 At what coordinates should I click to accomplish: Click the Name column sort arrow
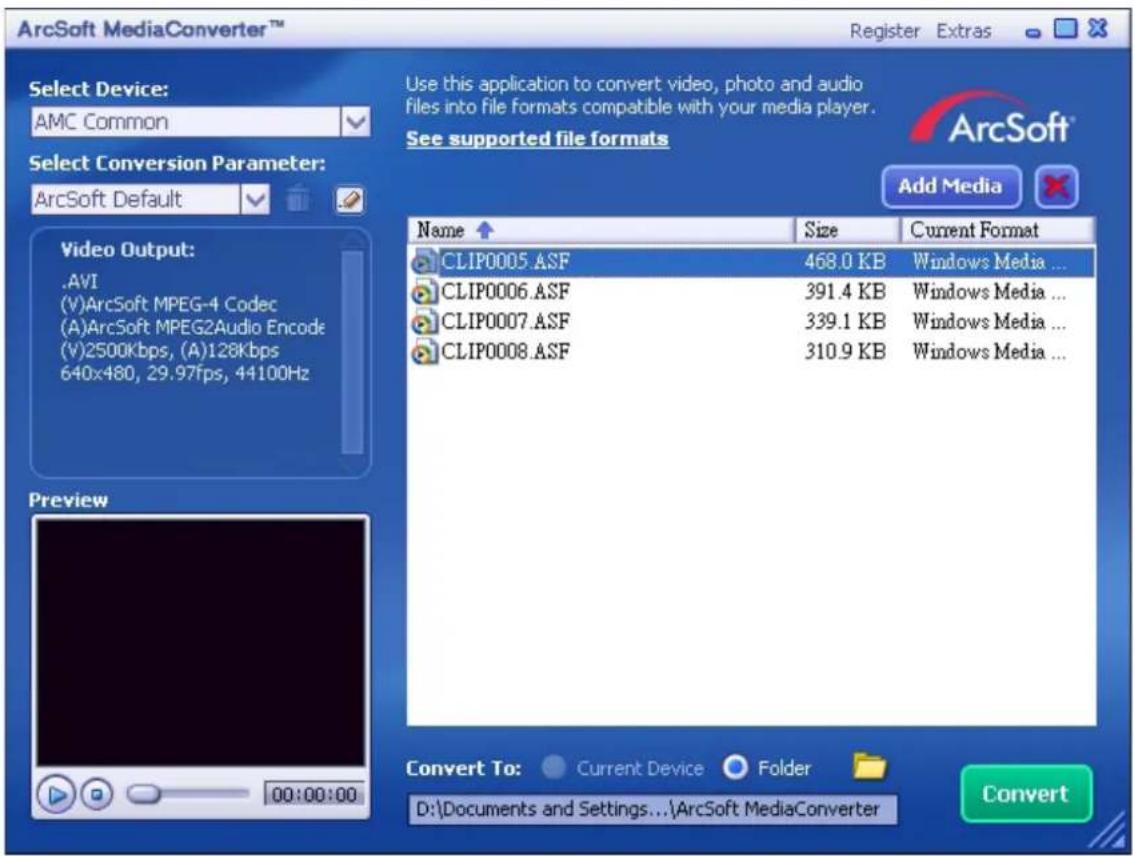click(x=485, y=230)
